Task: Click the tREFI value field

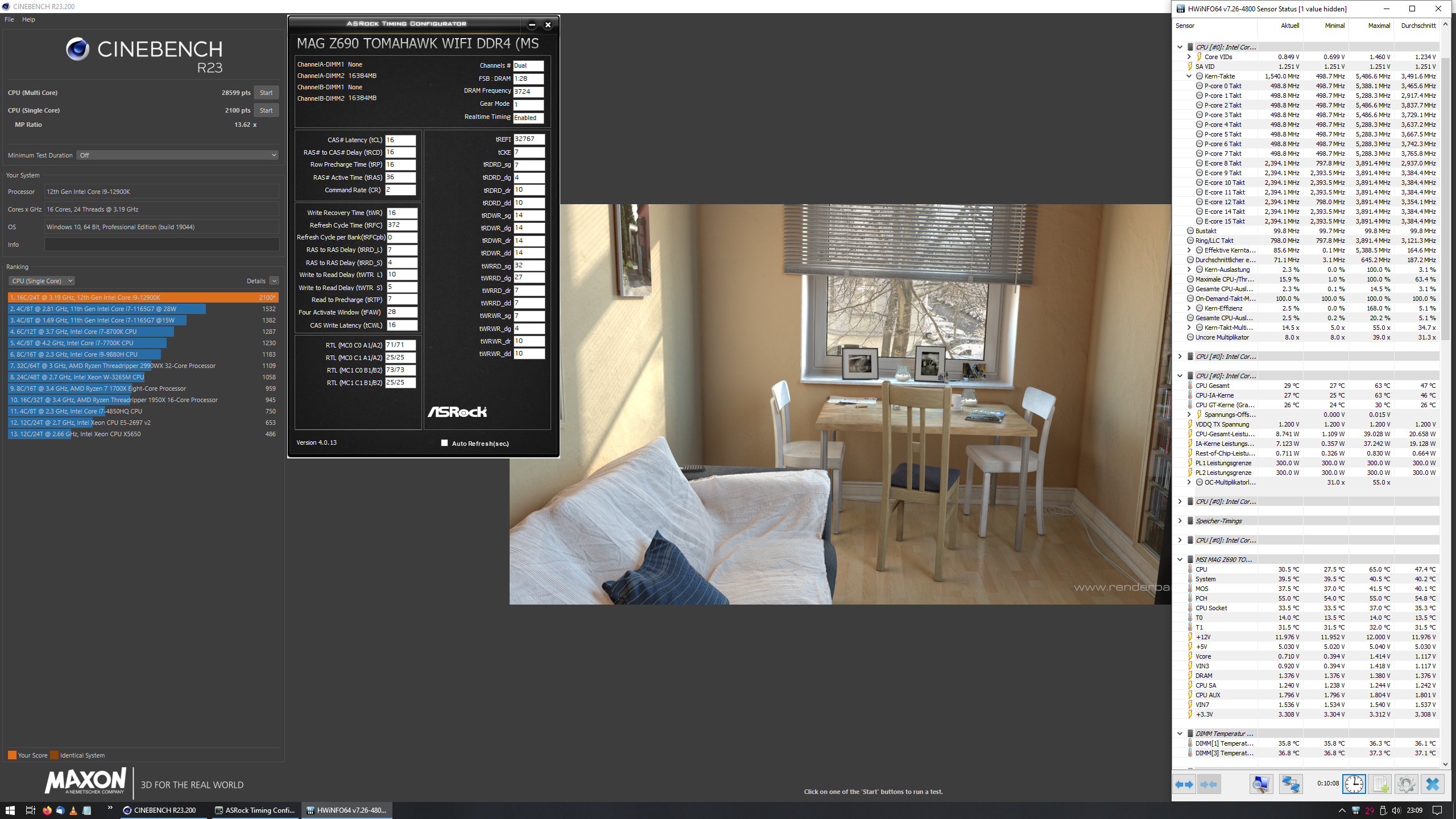Action: (x=529, y=139)
